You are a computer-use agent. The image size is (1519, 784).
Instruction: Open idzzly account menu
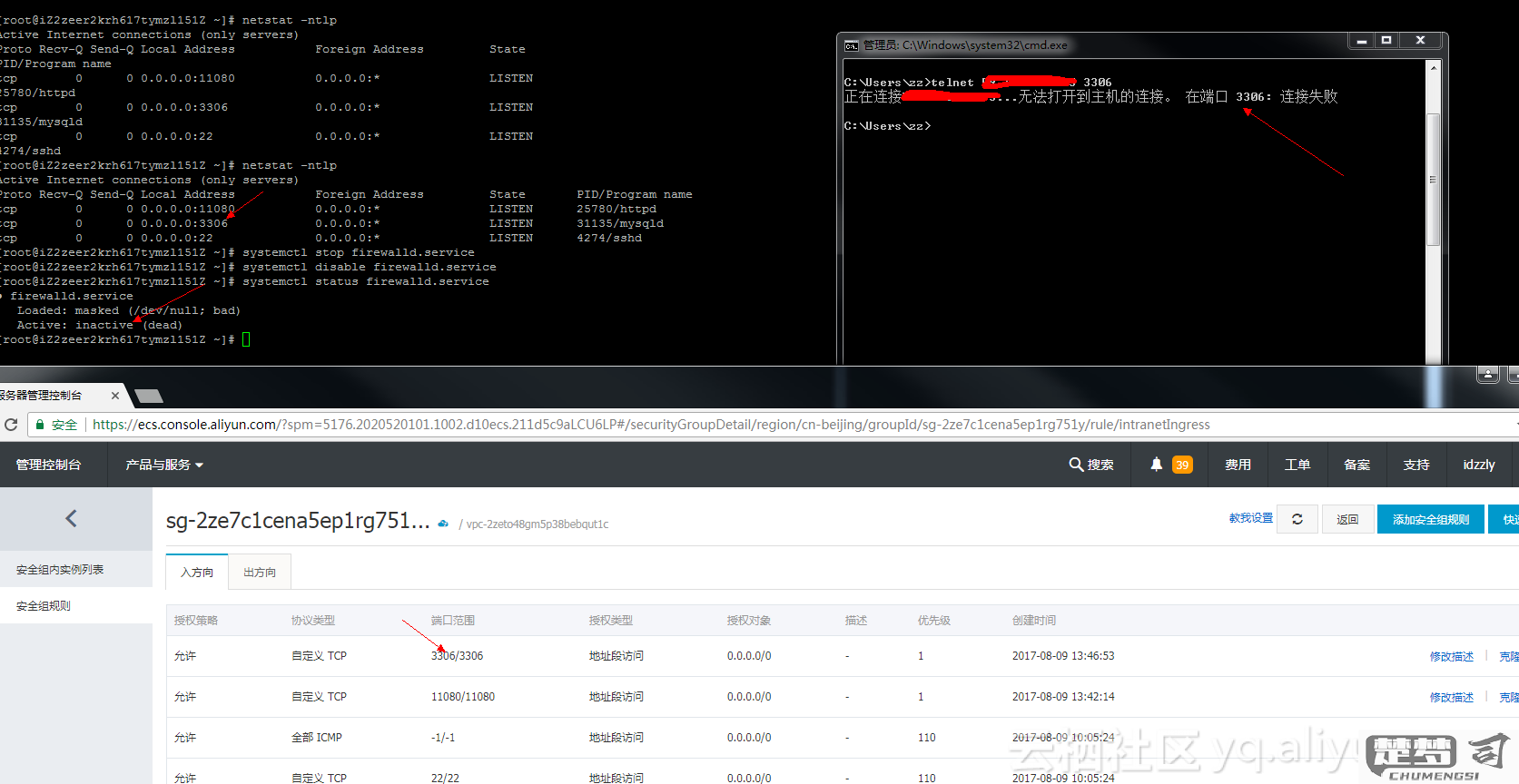coord(1479,465)
